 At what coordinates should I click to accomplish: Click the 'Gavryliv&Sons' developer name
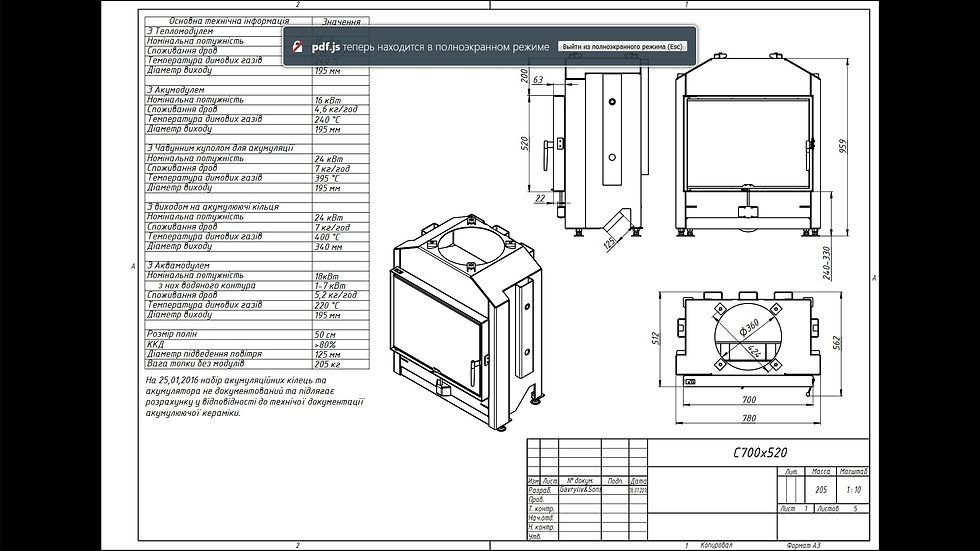(x=580, y=490)
